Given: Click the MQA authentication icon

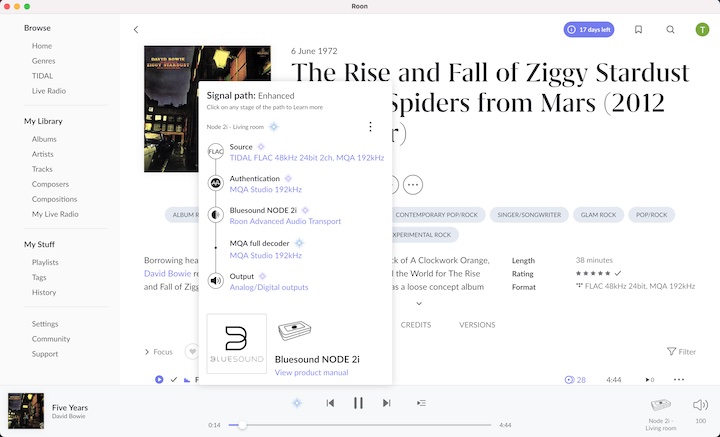Looking at the screenshot, I should [215, 183].
